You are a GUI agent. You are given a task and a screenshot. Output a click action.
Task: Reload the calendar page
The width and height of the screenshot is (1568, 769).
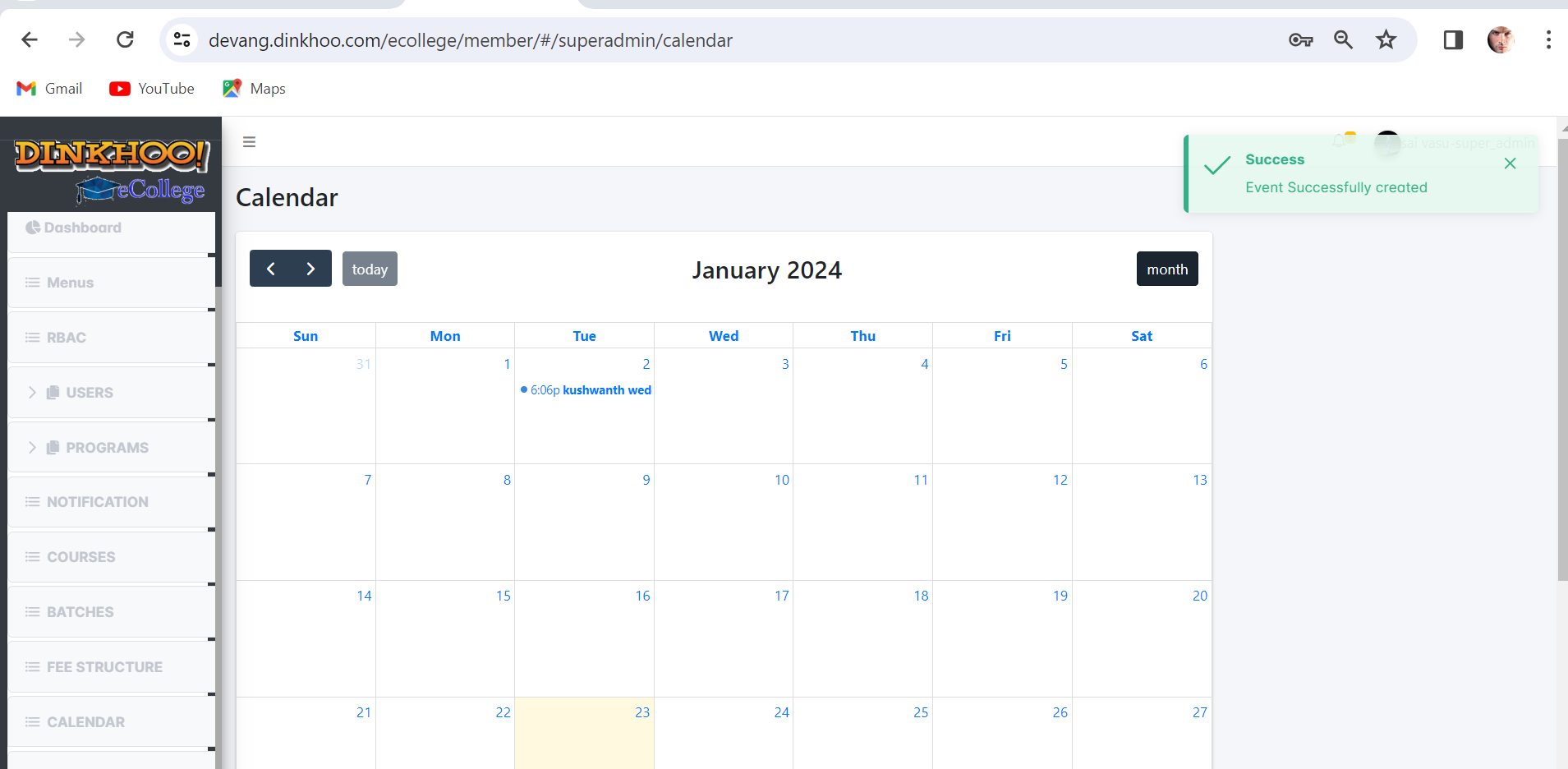(125, 39)
